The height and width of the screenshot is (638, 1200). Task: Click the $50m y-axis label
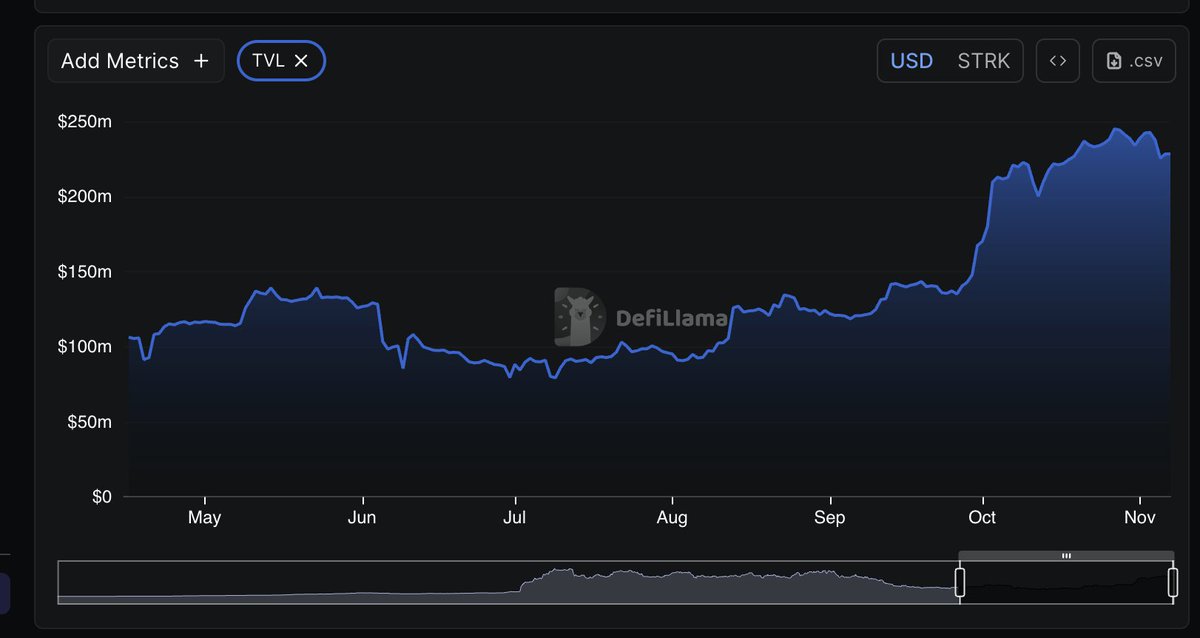click(90, 422)
